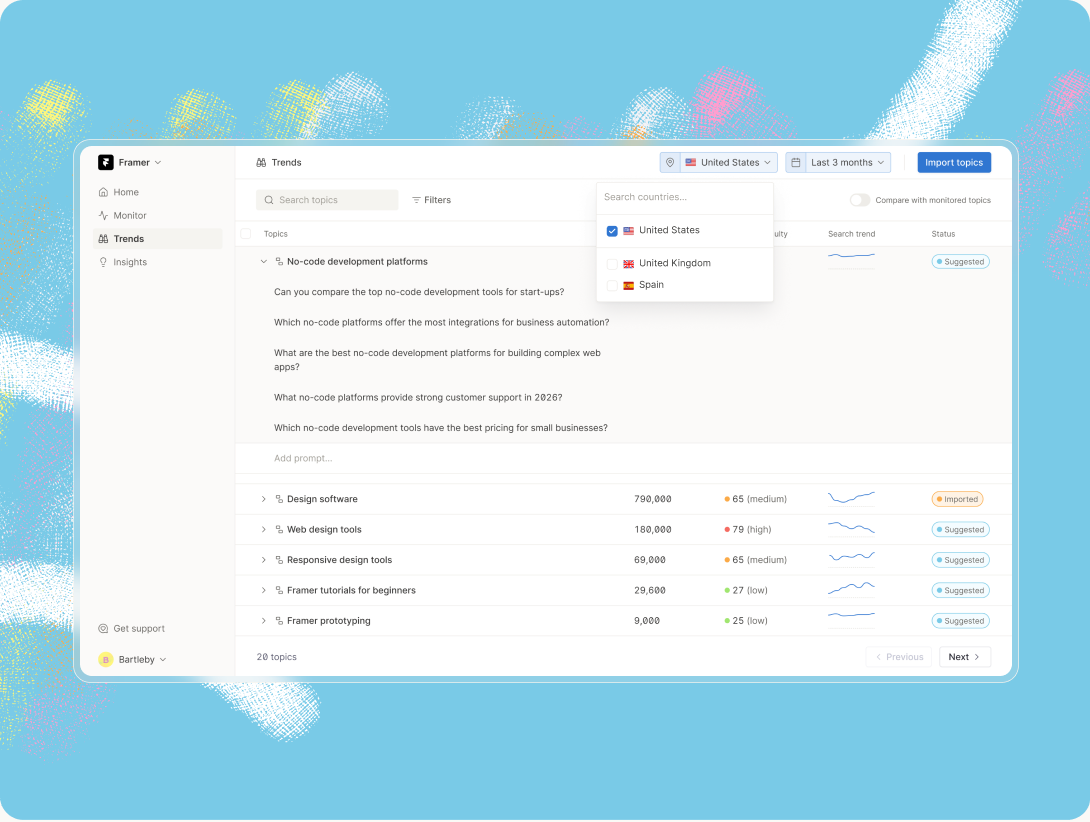1090x822 pixels.
Task: Click topic icon of Framer tutorials for beginners
Action: [279, 590]
